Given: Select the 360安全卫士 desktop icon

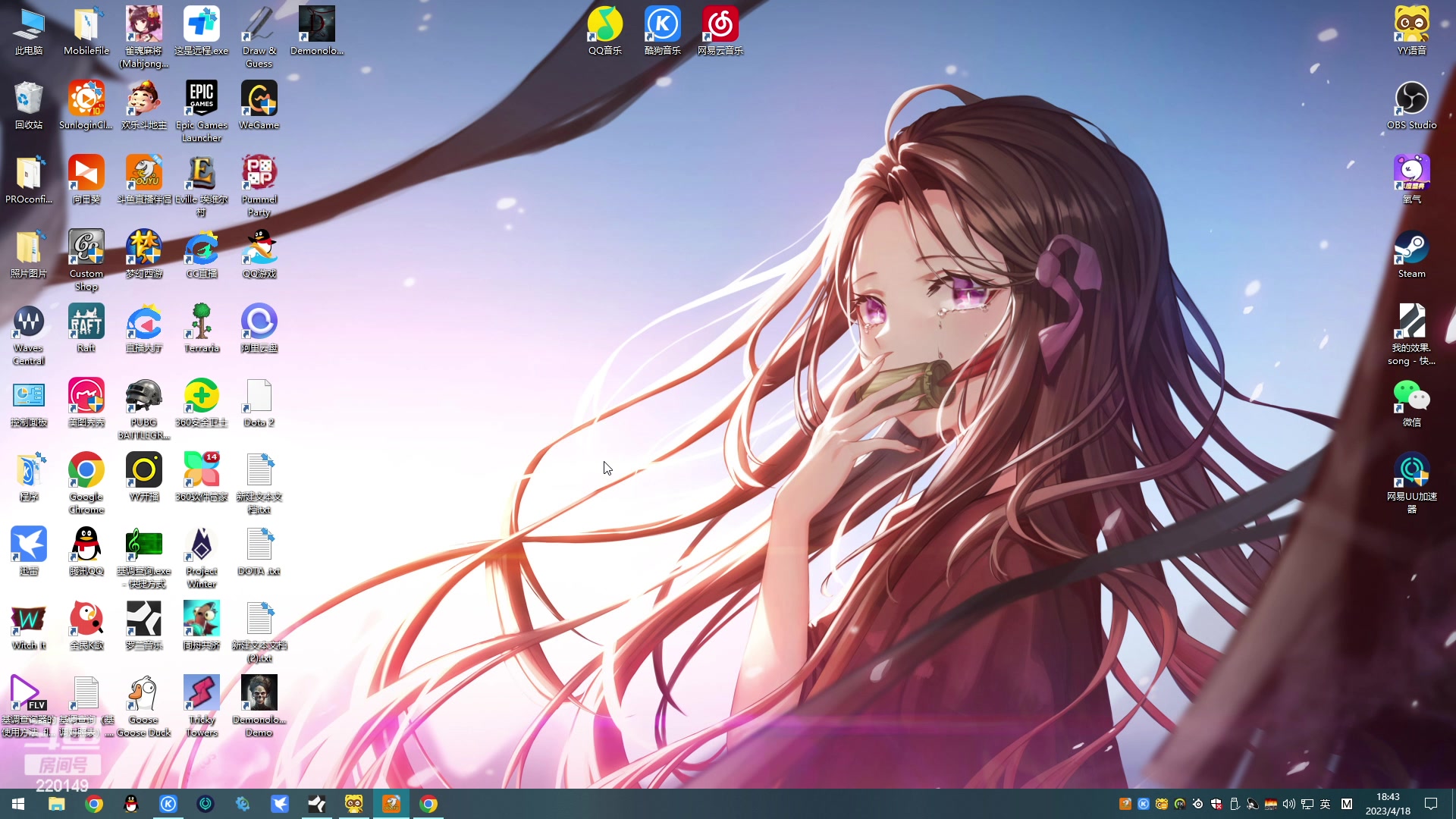Looking at the screenshot, I should (202, 403).
